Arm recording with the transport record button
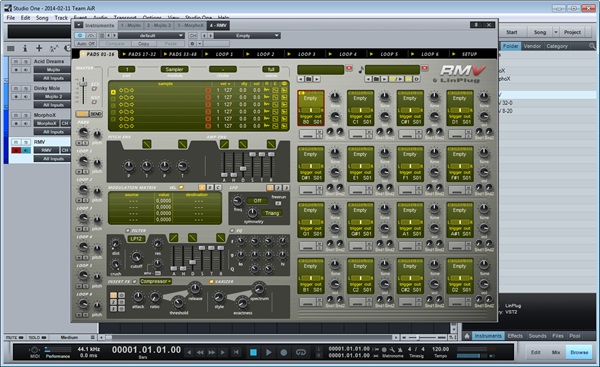The image size is (600, 367). click(284, 352)
